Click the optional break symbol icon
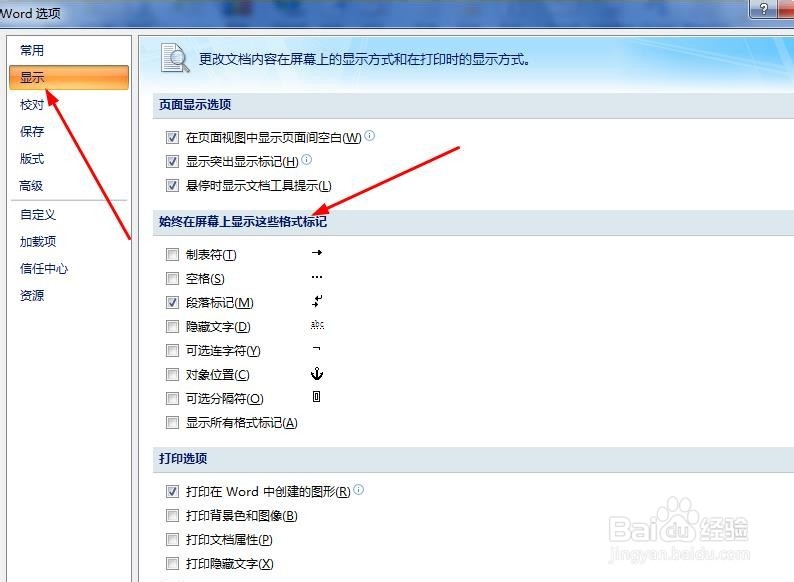The width and height of the screenshot is (794, 582). point(316,397)
